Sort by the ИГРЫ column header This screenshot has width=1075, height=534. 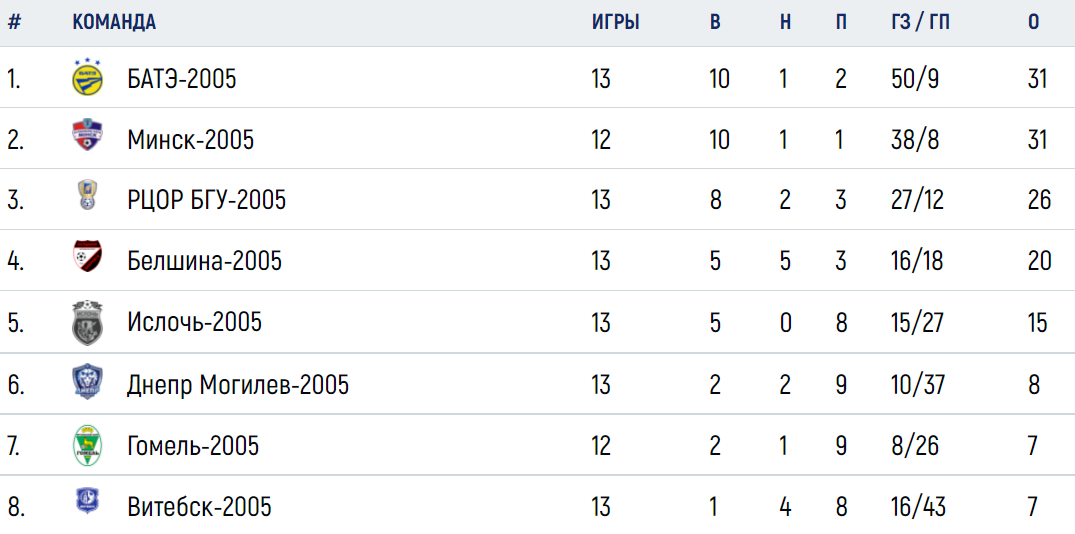[616, 22]
